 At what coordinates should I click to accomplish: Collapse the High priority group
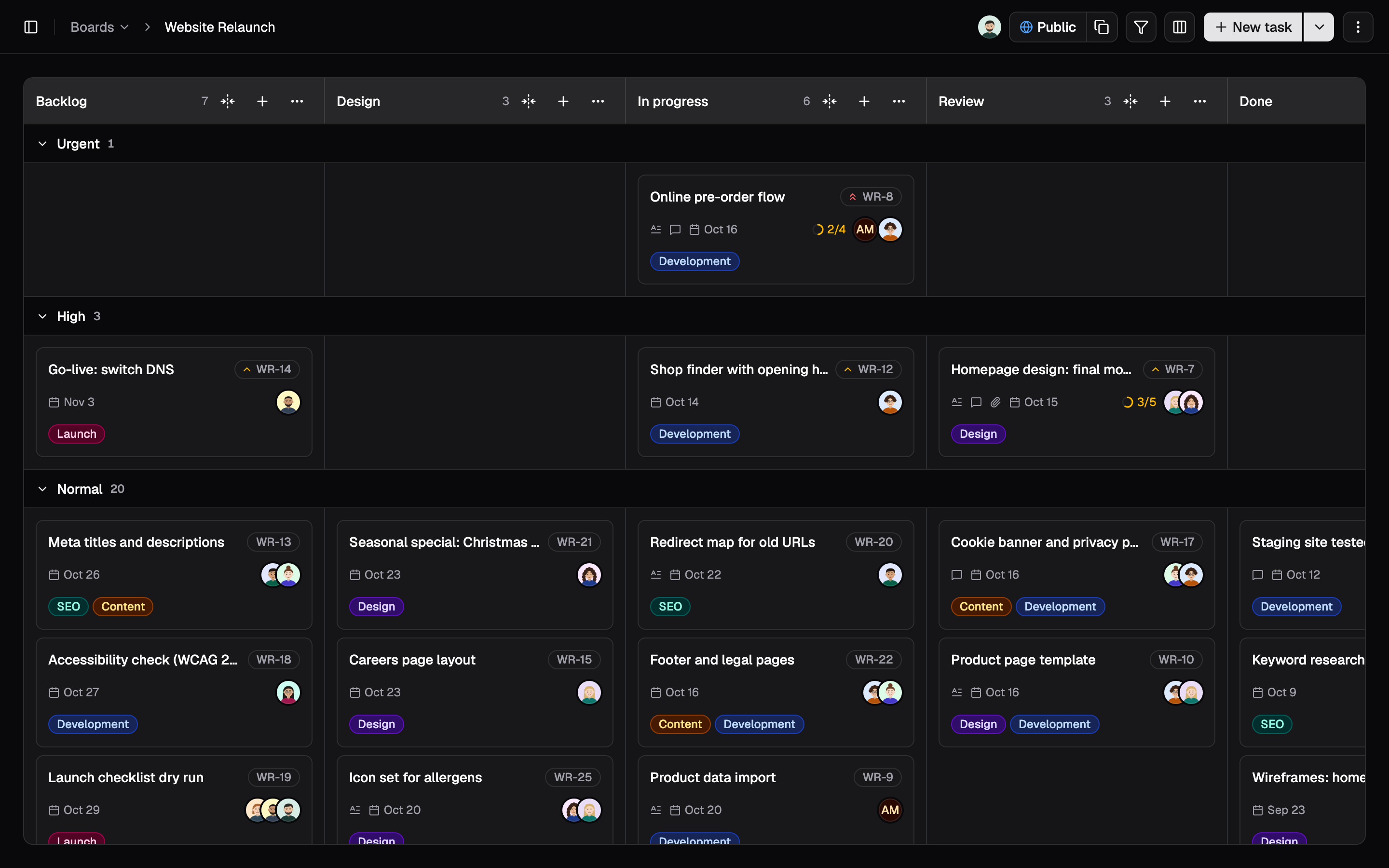[x=42, y=316]
